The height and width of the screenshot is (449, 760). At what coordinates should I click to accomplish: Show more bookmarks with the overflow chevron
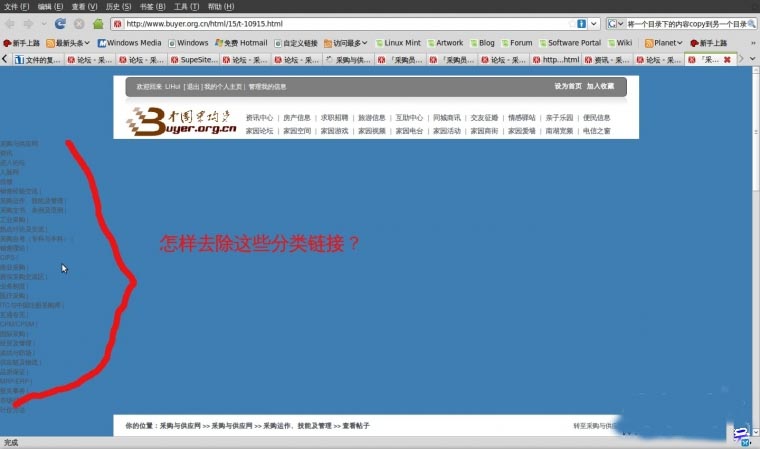(753, 43)
